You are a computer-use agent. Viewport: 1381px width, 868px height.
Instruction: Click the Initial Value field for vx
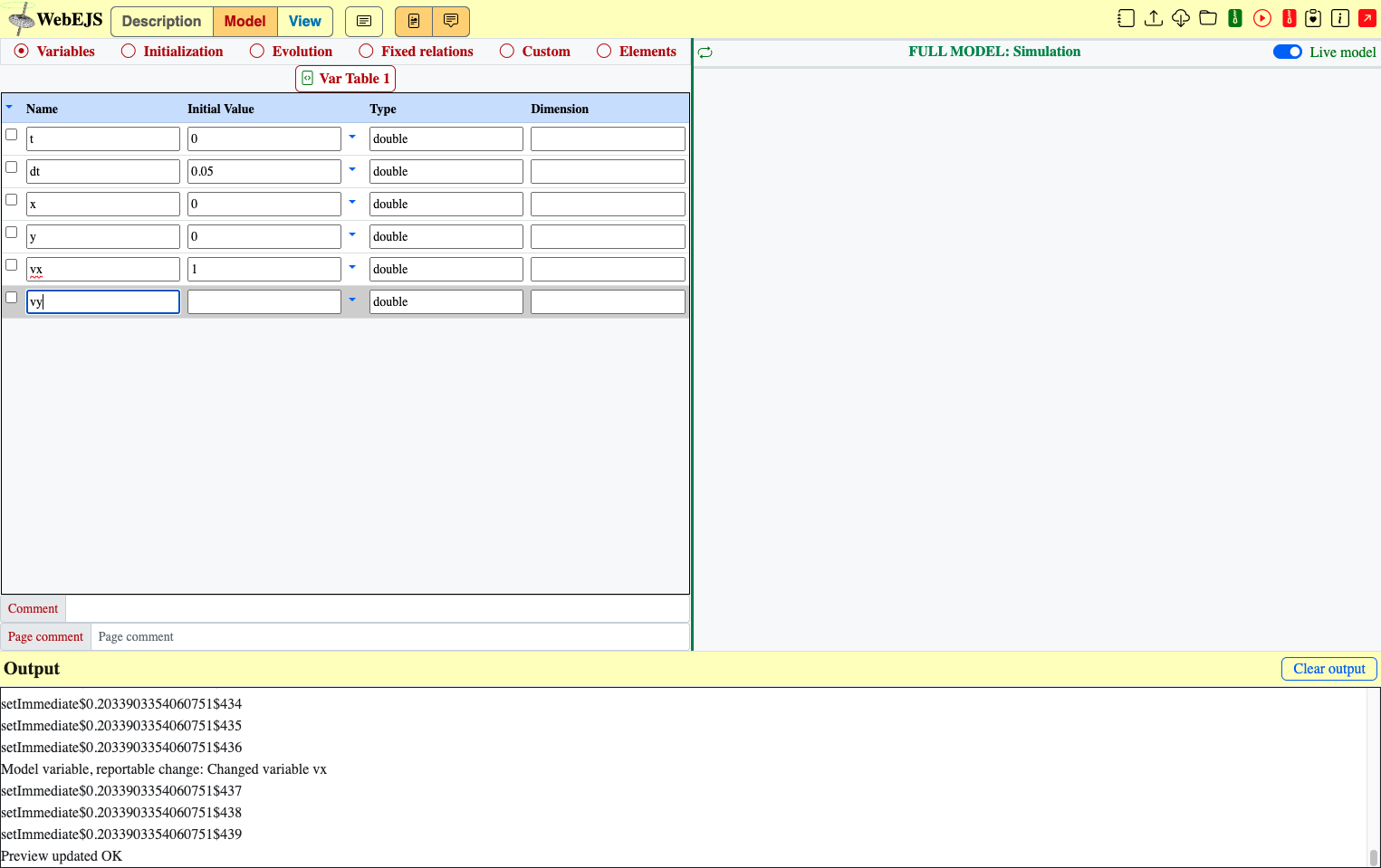pyautogui.click(x=264, y=269)
